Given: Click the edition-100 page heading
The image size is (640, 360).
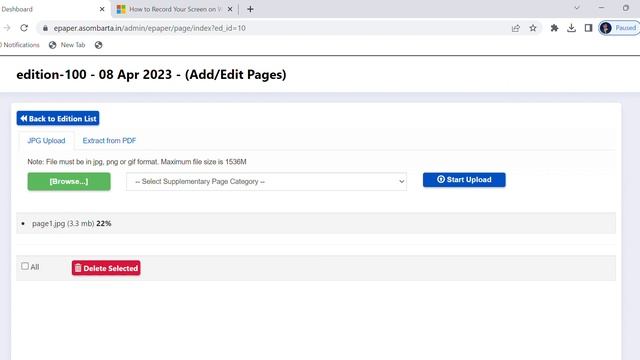Looking at the screenshot, I should (151, 75).
